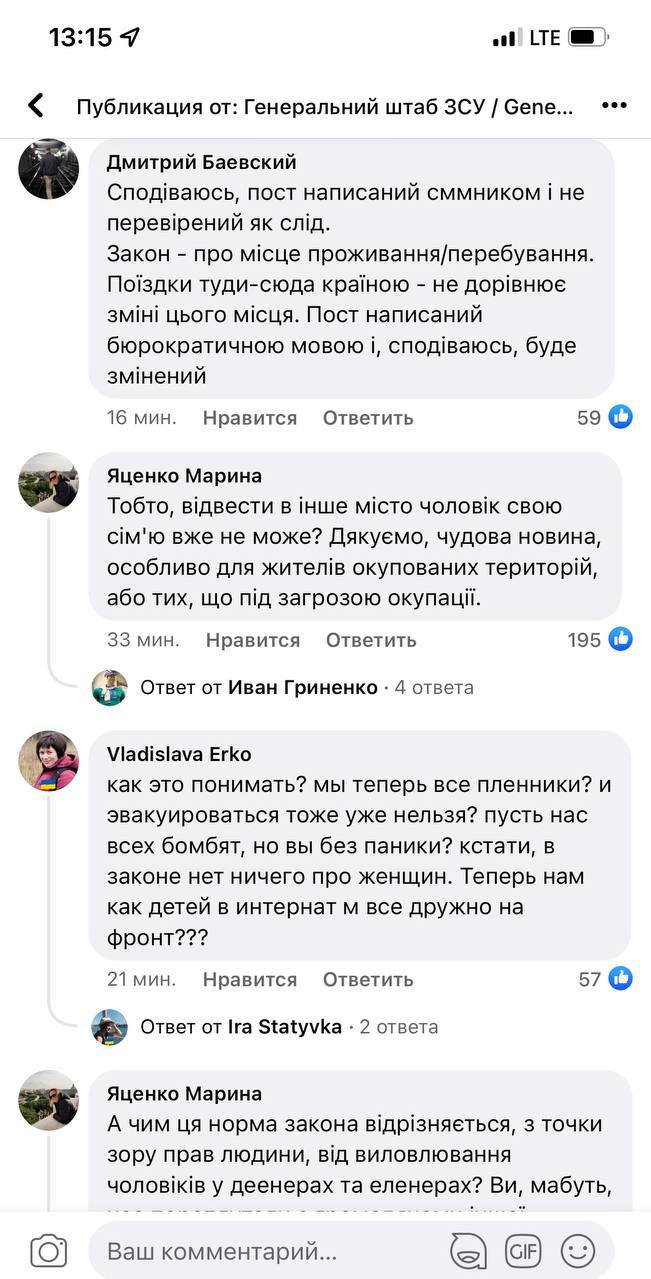Expand replies from Ira Statyvka, 2 ответа

pos(288,1027)
